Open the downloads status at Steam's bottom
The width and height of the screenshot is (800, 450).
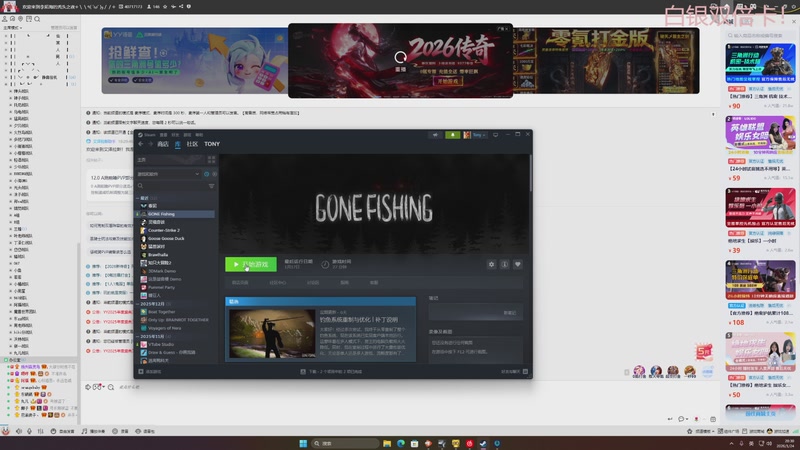(331, 371)
